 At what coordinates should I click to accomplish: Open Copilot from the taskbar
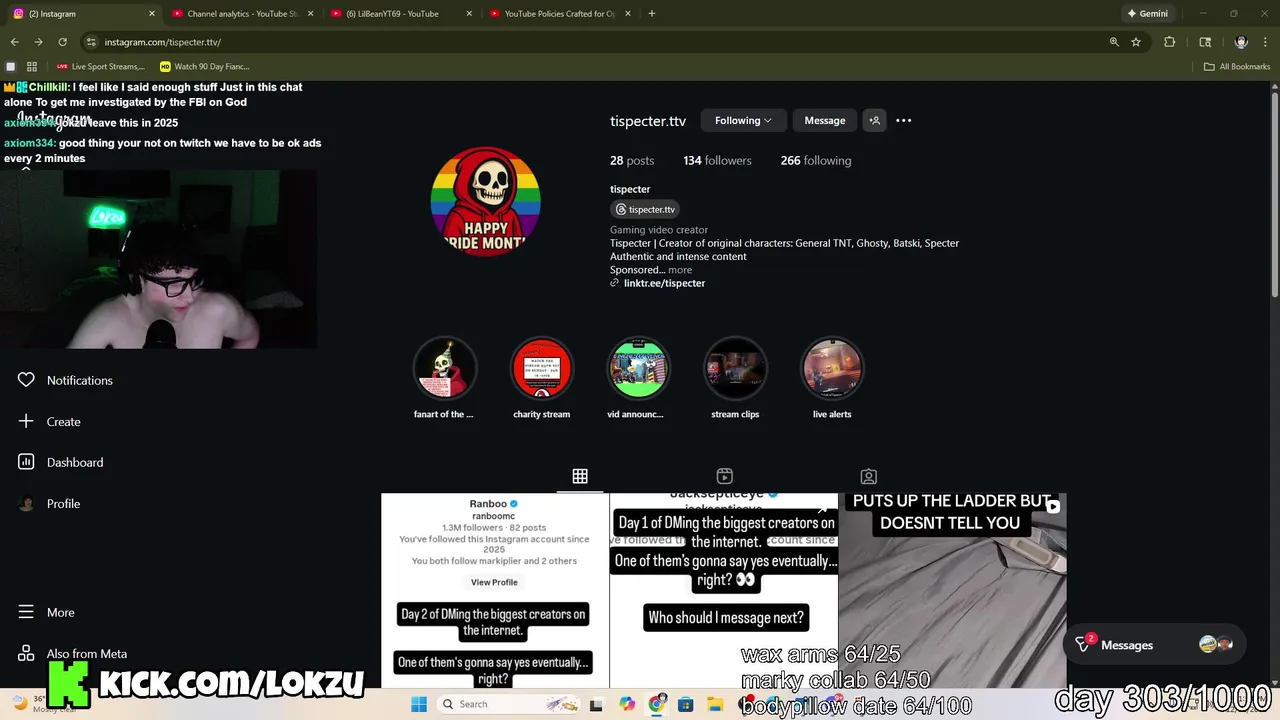[627, 704]
